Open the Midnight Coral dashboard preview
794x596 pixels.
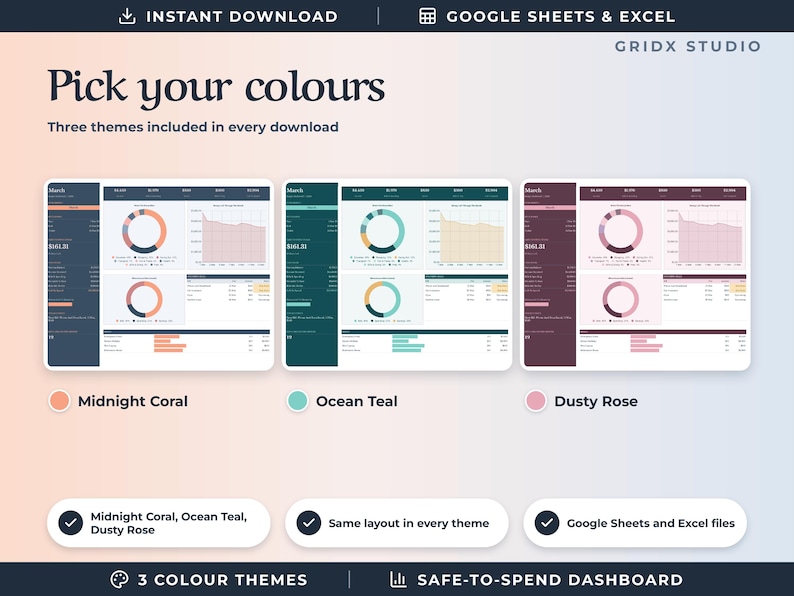pos(159,274)
